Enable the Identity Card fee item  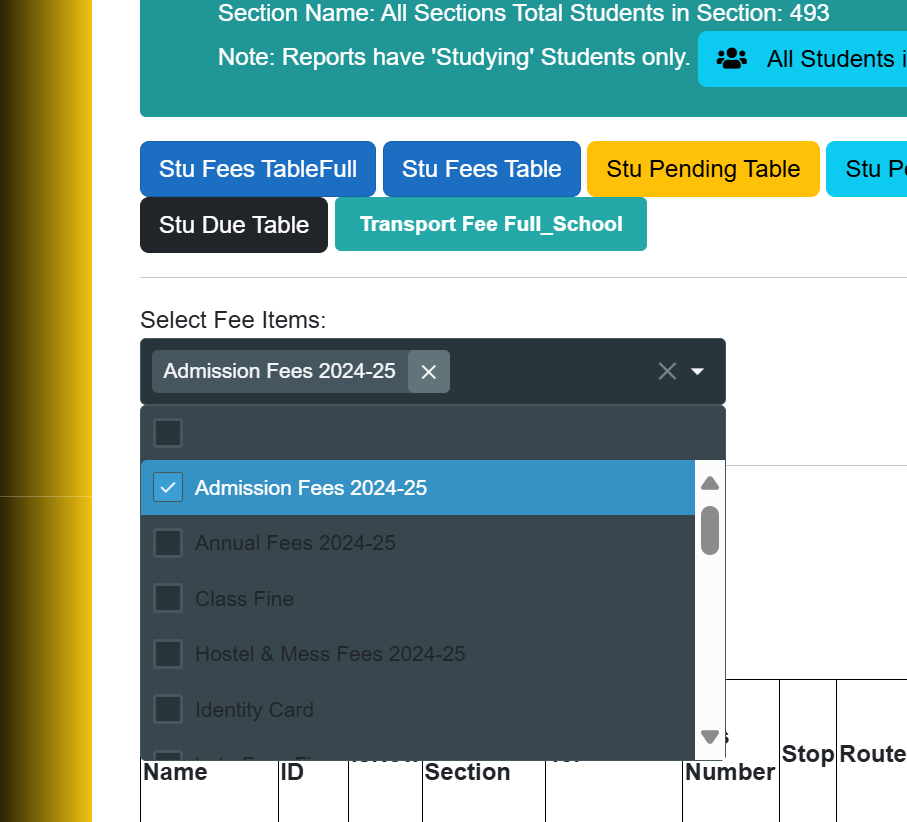(x=168, y=710)
